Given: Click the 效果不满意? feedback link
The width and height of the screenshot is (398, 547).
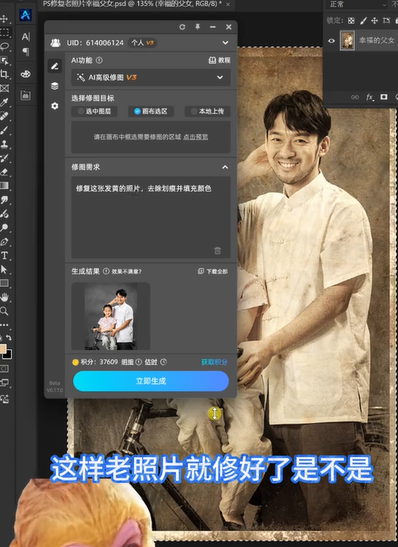Looking at the screenshot, I should [x=126, y=271].
